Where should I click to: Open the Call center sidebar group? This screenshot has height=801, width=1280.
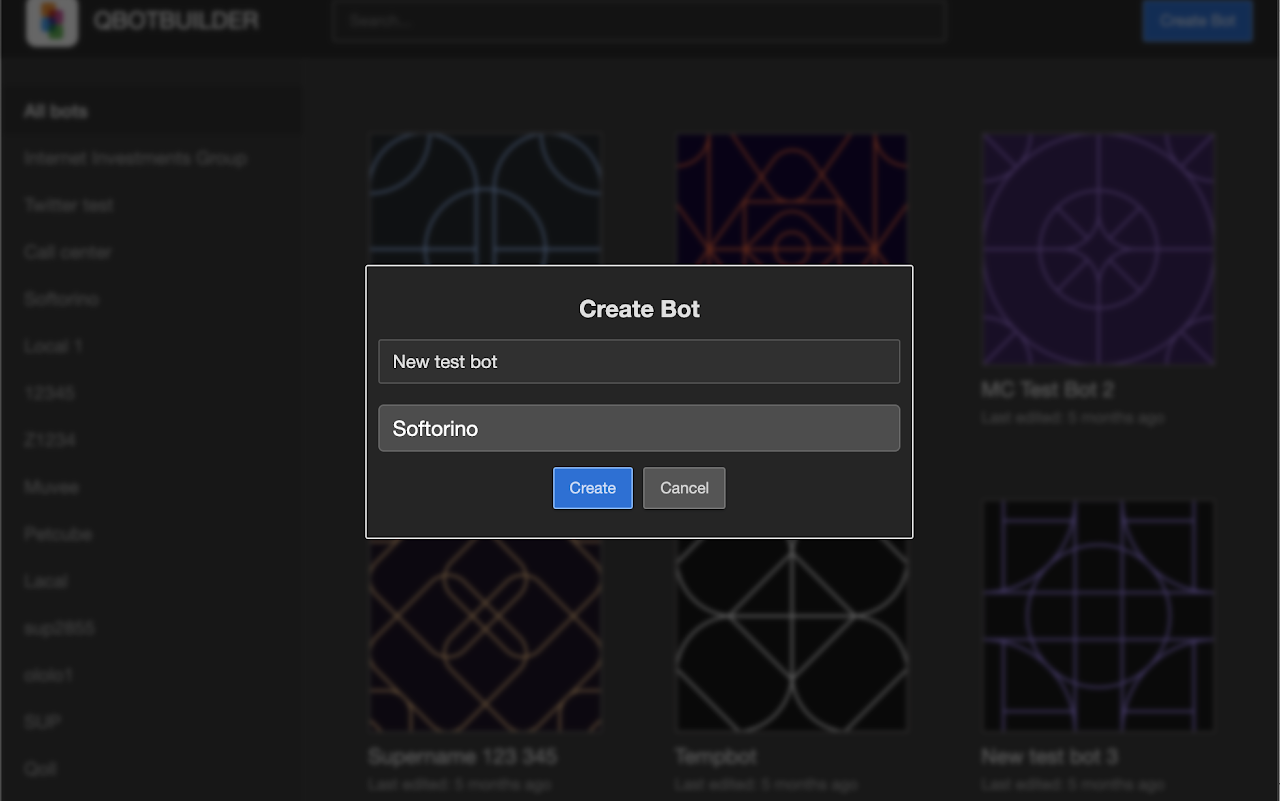click(x=67, y=252)
